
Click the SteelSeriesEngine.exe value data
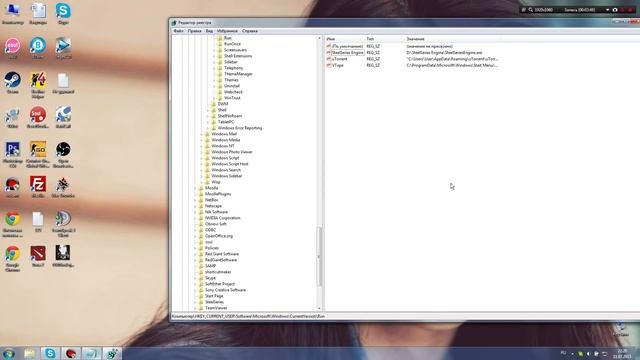click(x=444, y=53)
